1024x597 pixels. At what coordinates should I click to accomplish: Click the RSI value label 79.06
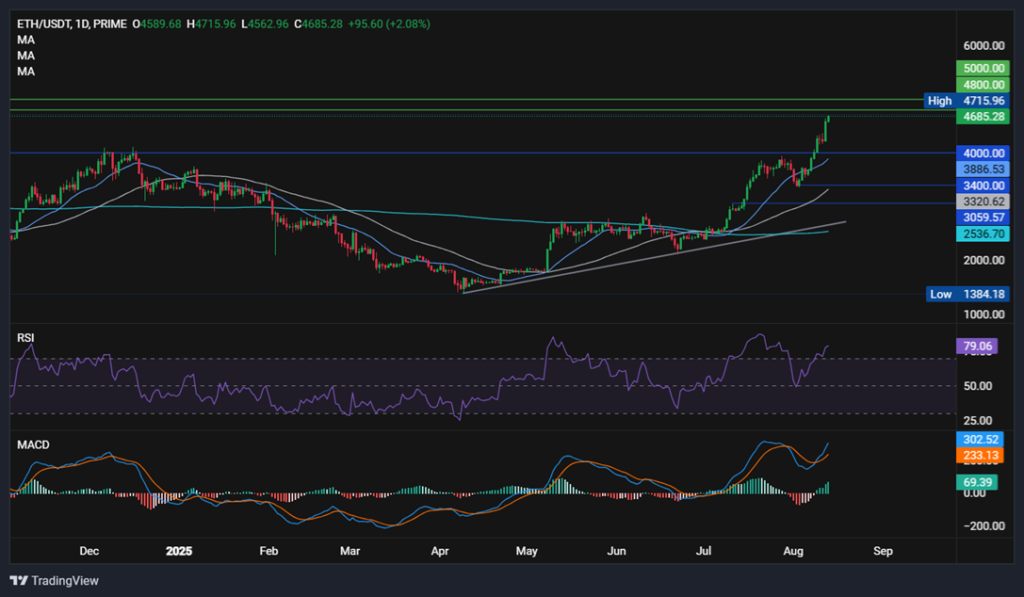(x=977, y=346)
